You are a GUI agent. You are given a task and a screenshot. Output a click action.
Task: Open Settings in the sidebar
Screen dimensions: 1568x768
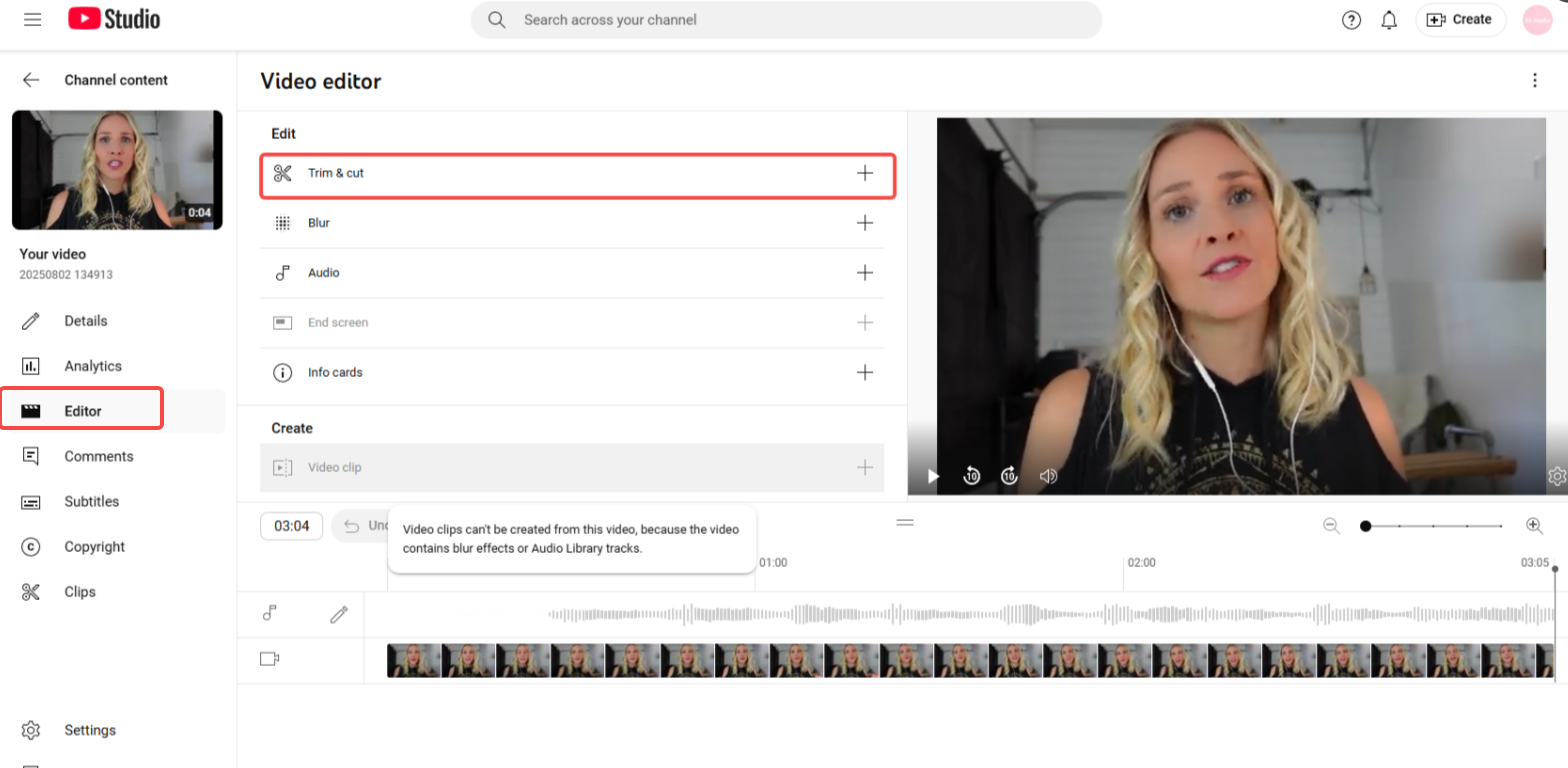89,730
